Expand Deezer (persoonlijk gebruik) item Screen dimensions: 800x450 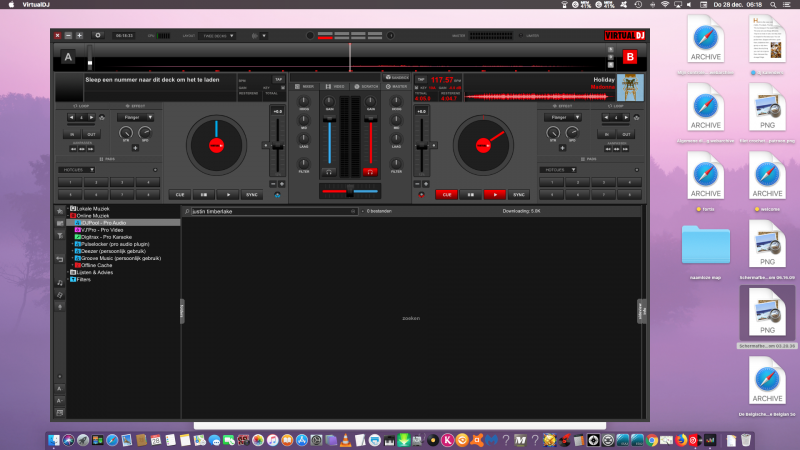(72, 252)
